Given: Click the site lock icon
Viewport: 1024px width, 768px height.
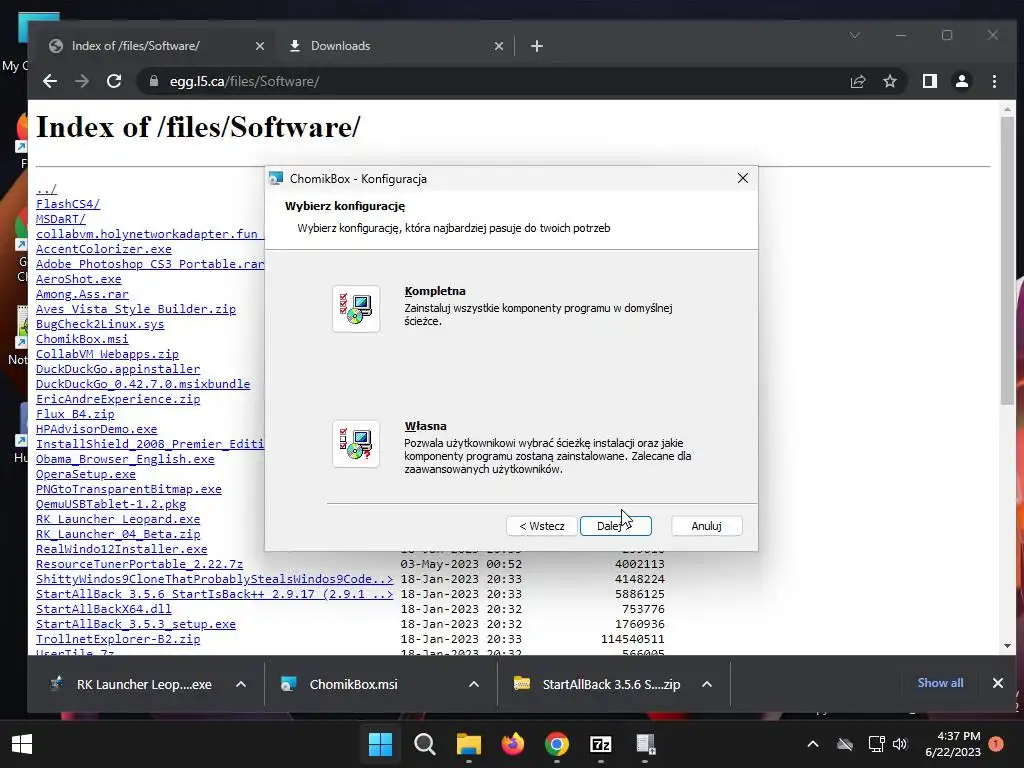Looking at the screenshot, I should click(x=154, y=81).
